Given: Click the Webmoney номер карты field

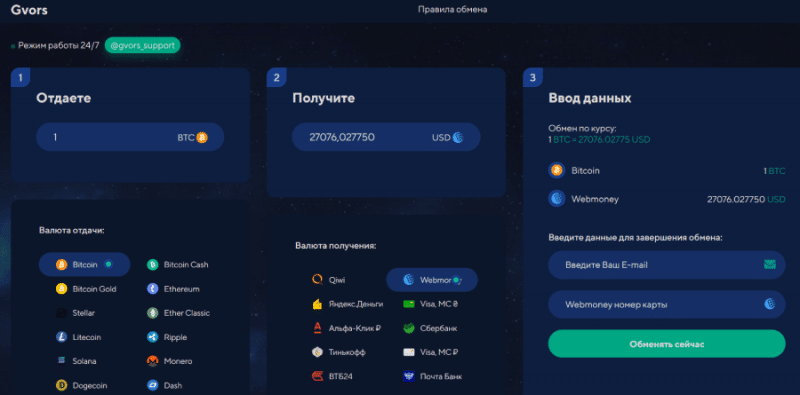Looking at the screenshot, I should click(666, 305).
